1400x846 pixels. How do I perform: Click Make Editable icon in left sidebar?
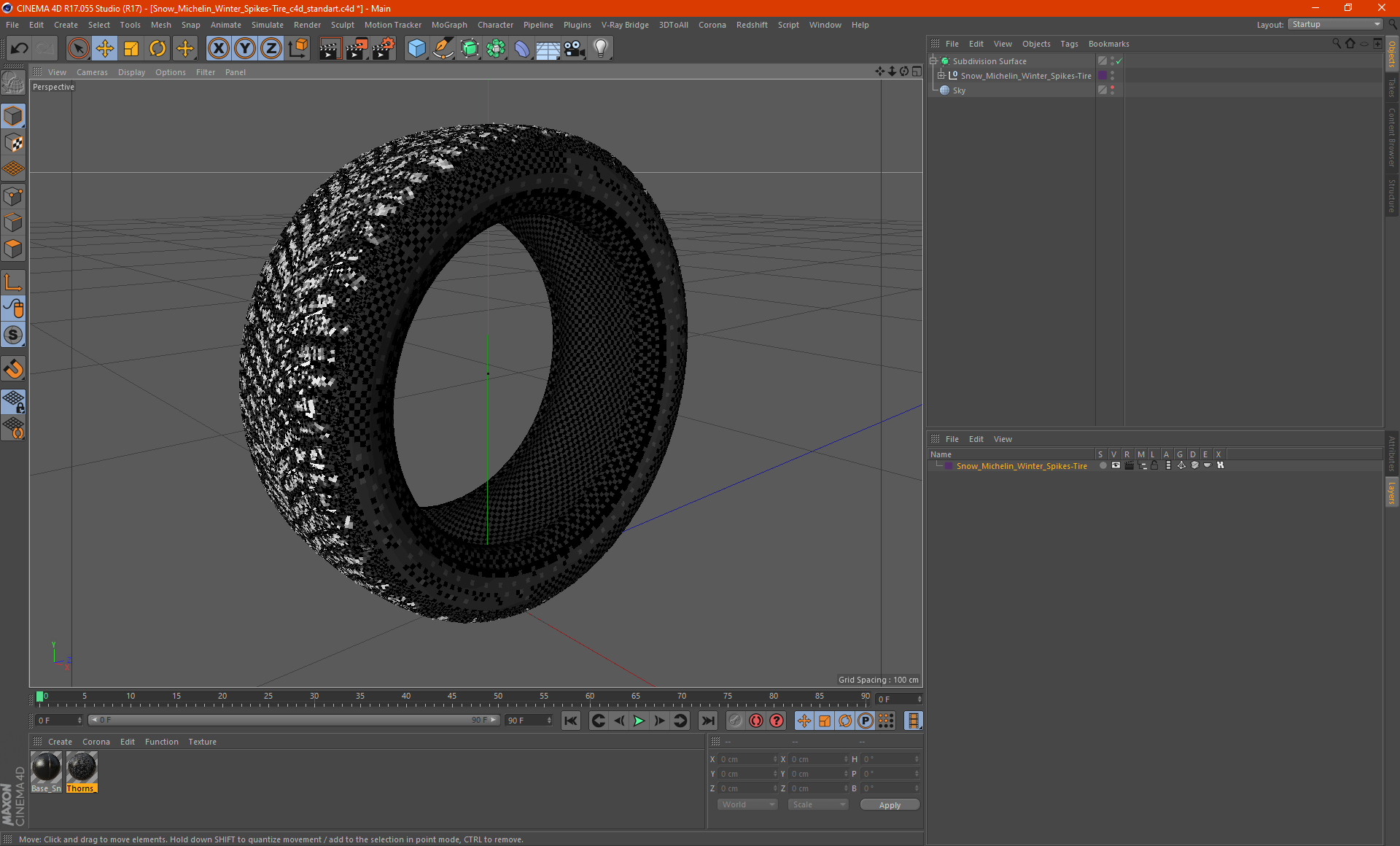coord(13,83)
